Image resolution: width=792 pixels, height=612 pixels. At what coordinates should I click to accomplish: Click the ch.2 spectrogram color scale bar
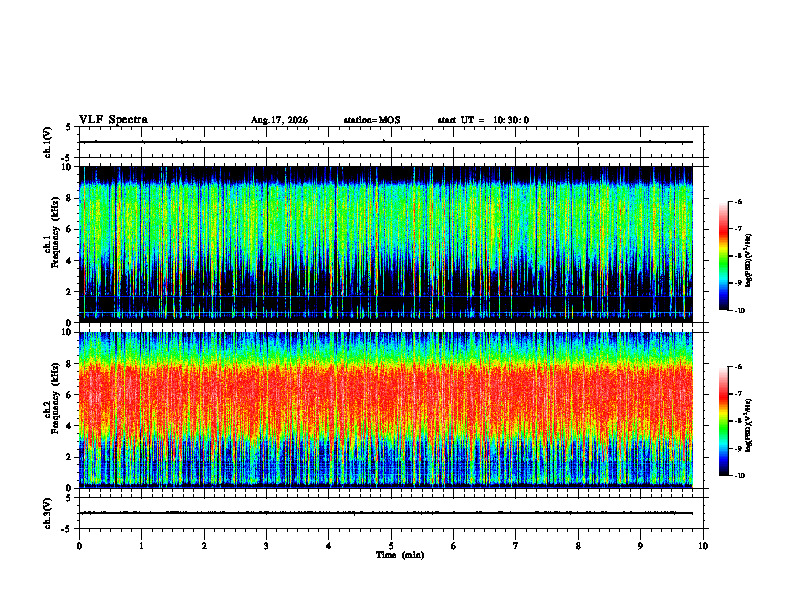click(x=723, y=421)
